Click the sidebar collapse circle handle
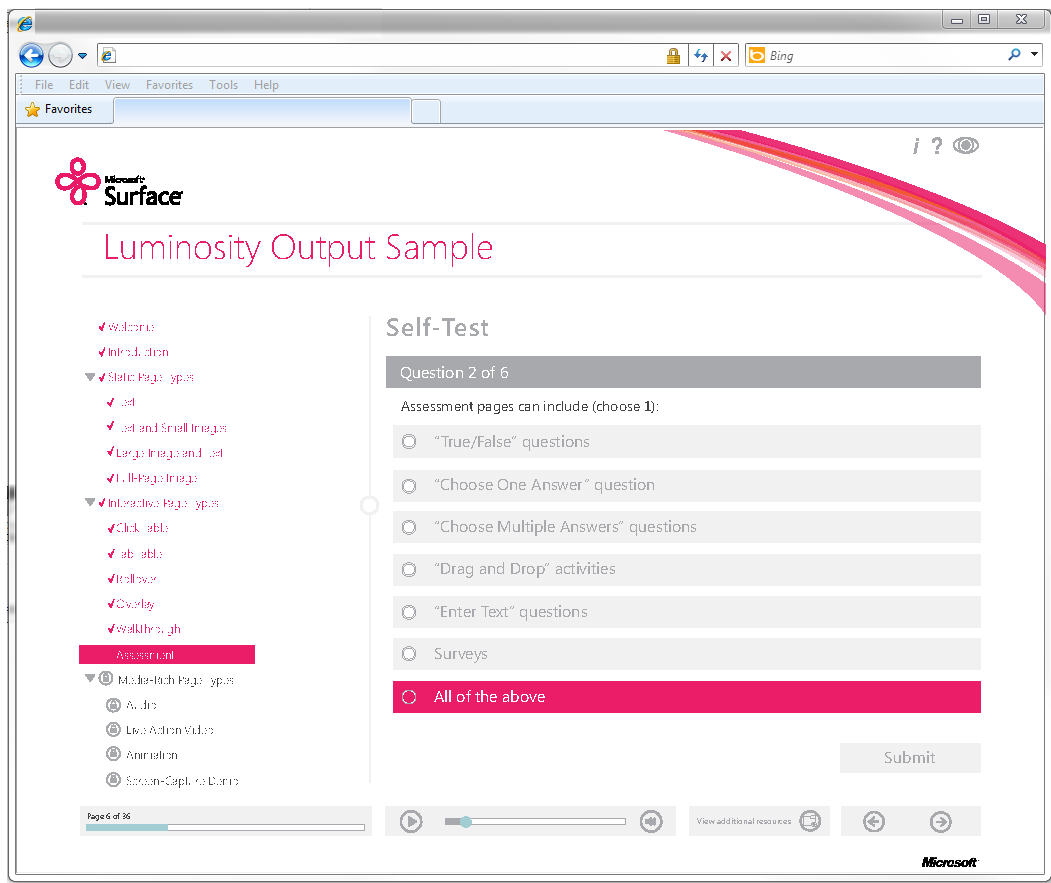This screenshot has height=883, width=1051. [369, 505]
